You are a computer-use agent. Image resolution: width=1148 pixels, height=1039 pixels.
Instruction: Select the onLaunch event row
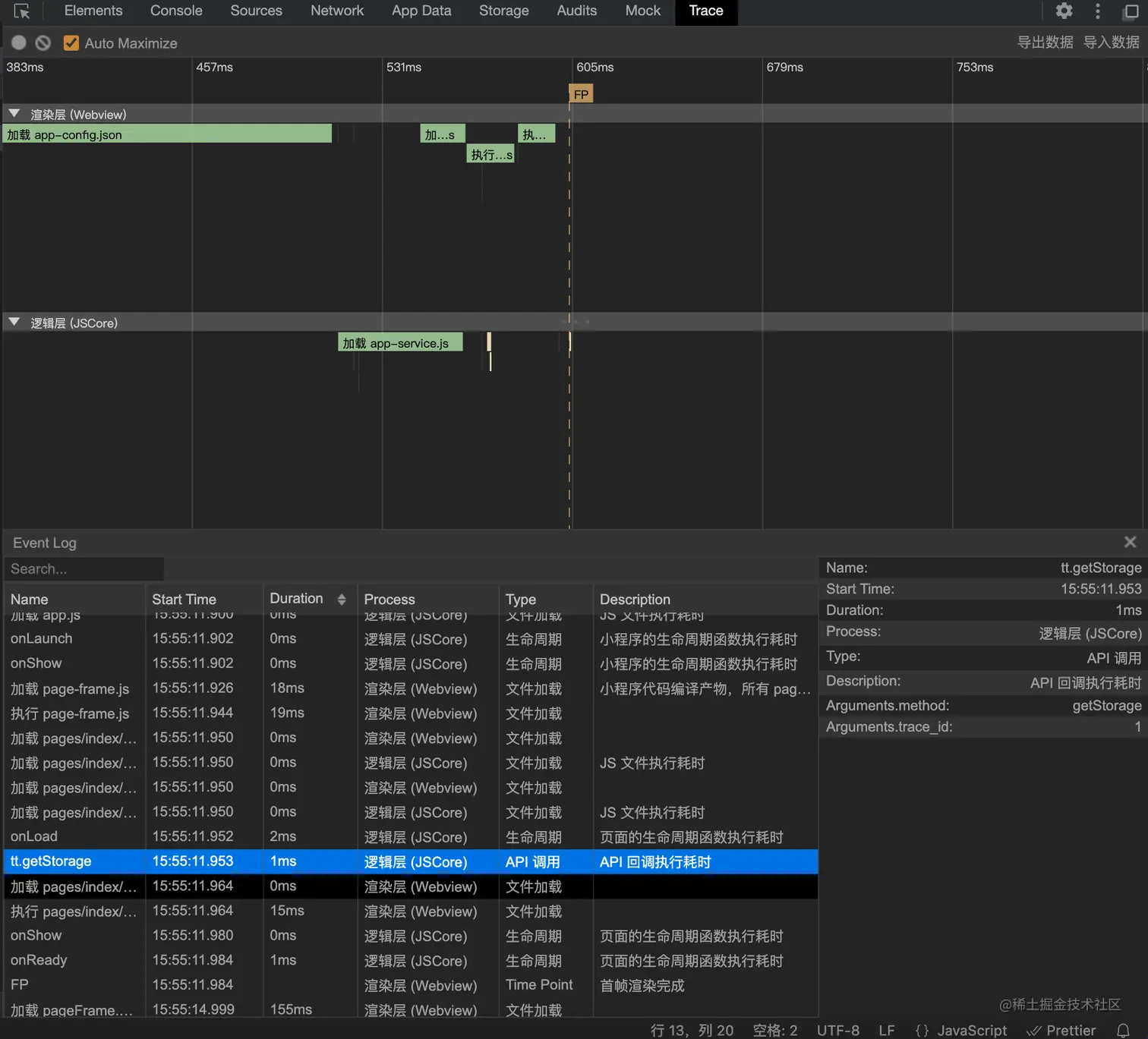pyautogui.click(x=411, y=639)
